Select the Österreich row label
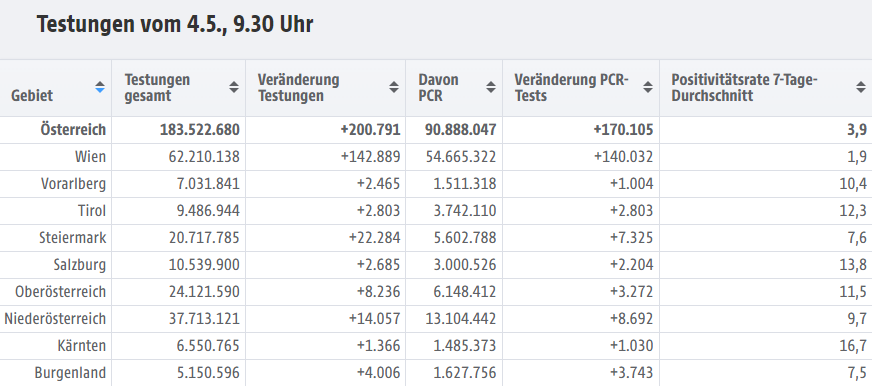 [x=73, y=130]
